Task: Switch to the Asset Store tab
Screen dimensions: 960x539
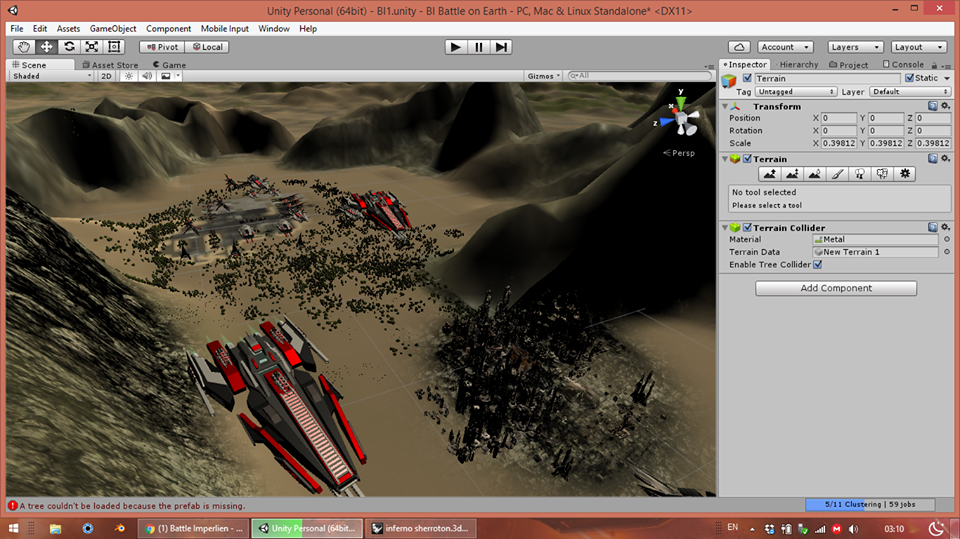Action: [110, 65]
